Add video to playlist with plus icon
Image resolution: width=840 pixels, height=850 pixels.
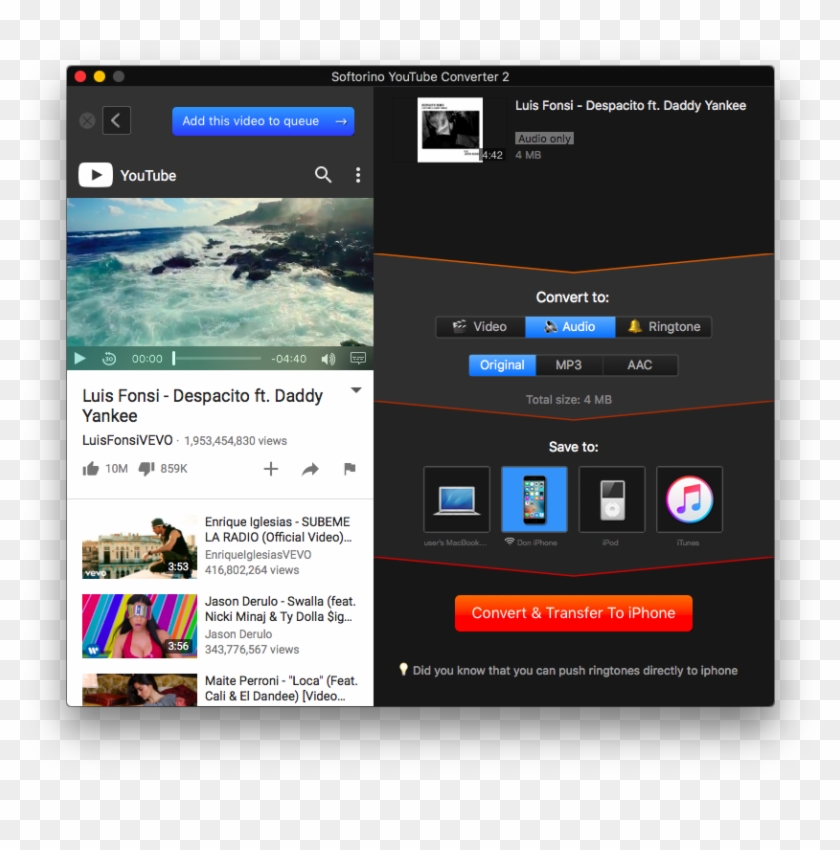coord(271,469)
